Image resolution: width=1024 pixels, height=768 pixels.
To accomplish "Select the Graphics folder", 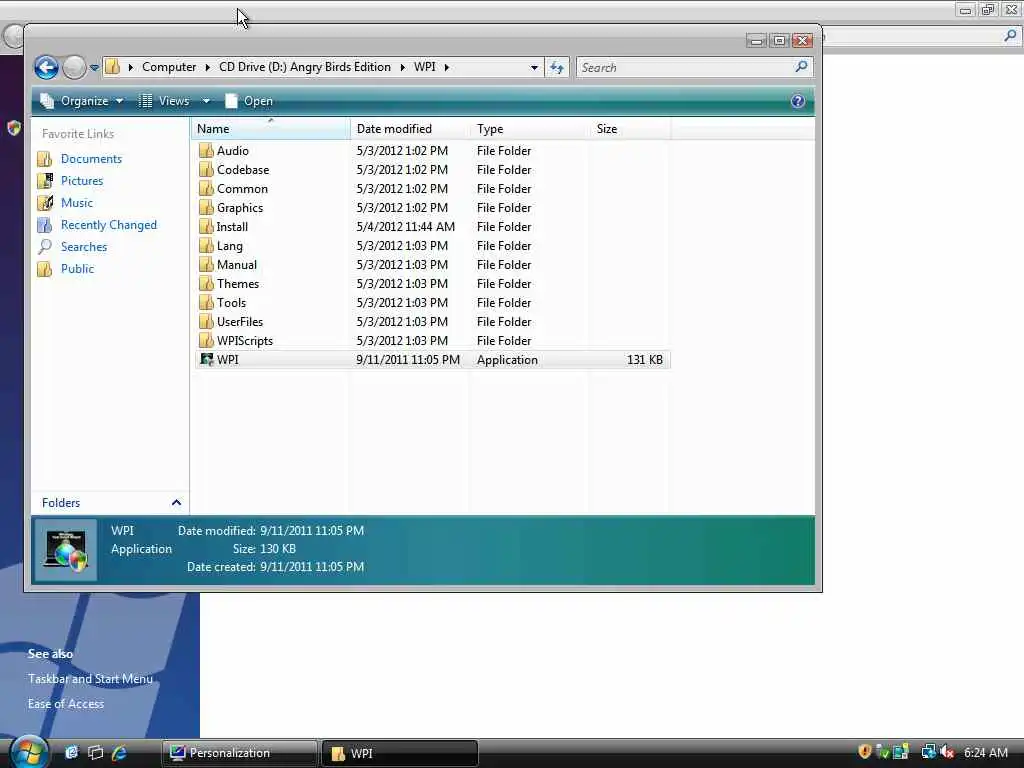I will pyautogui.click(x=240, y=208).
